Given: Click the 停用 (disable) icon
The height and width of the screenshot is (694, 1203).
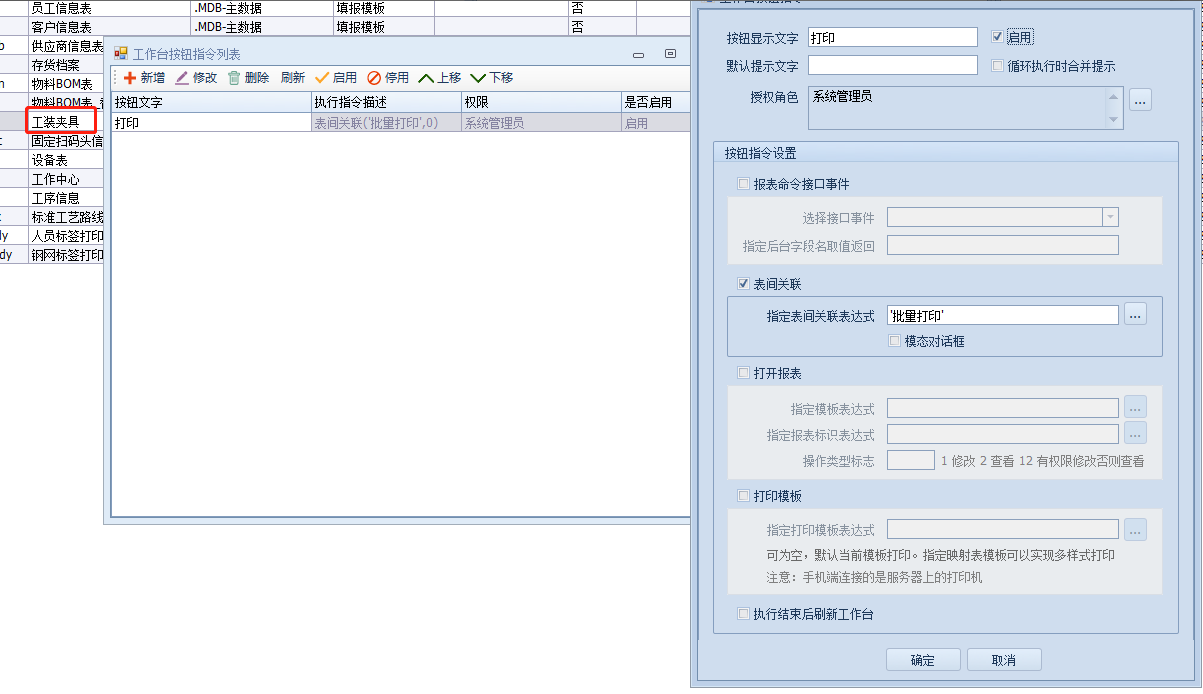Looking at the screenshot, I should coord(374,78).
